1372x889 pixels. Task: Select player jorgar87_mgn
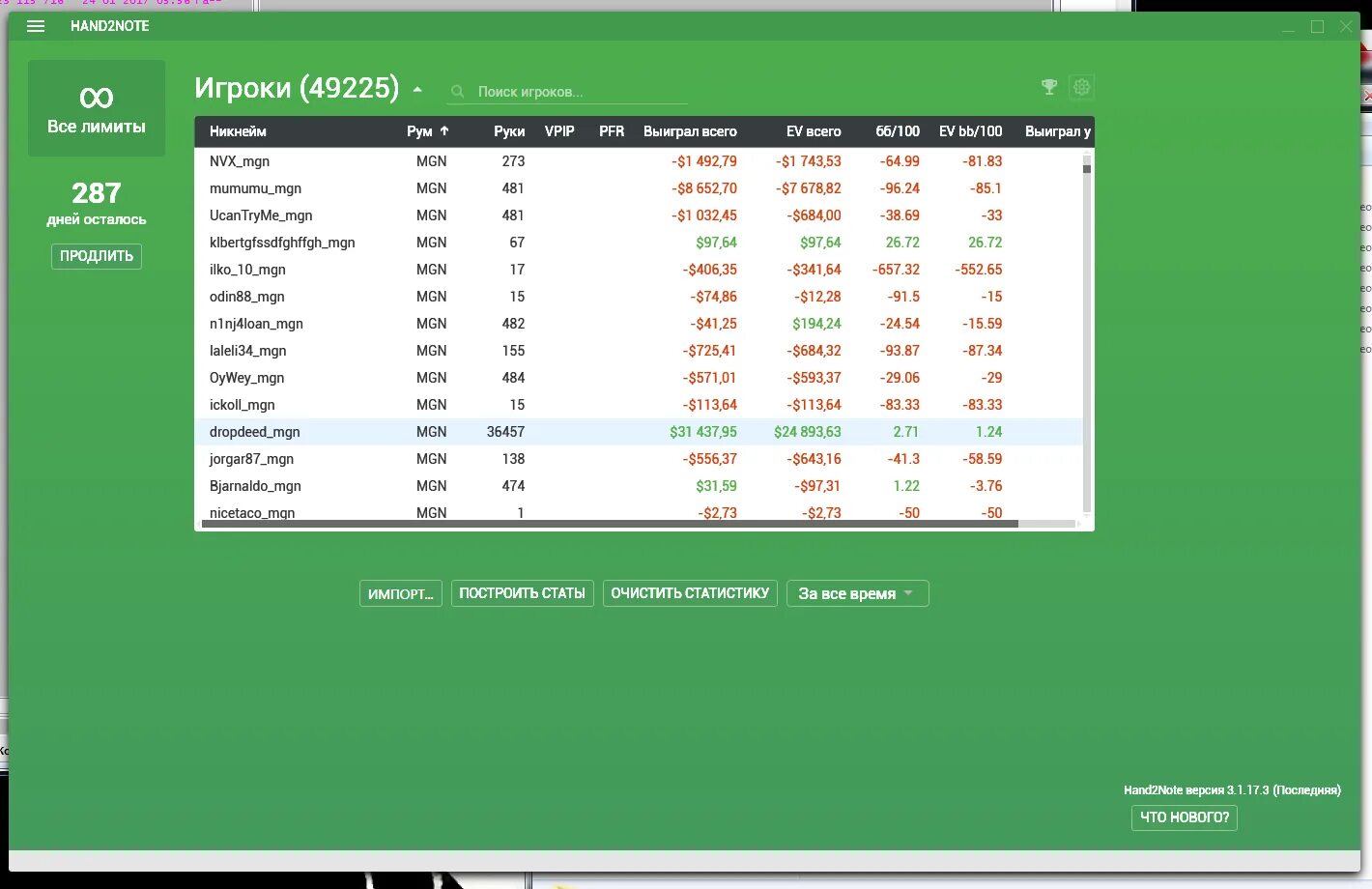[251, 459]
